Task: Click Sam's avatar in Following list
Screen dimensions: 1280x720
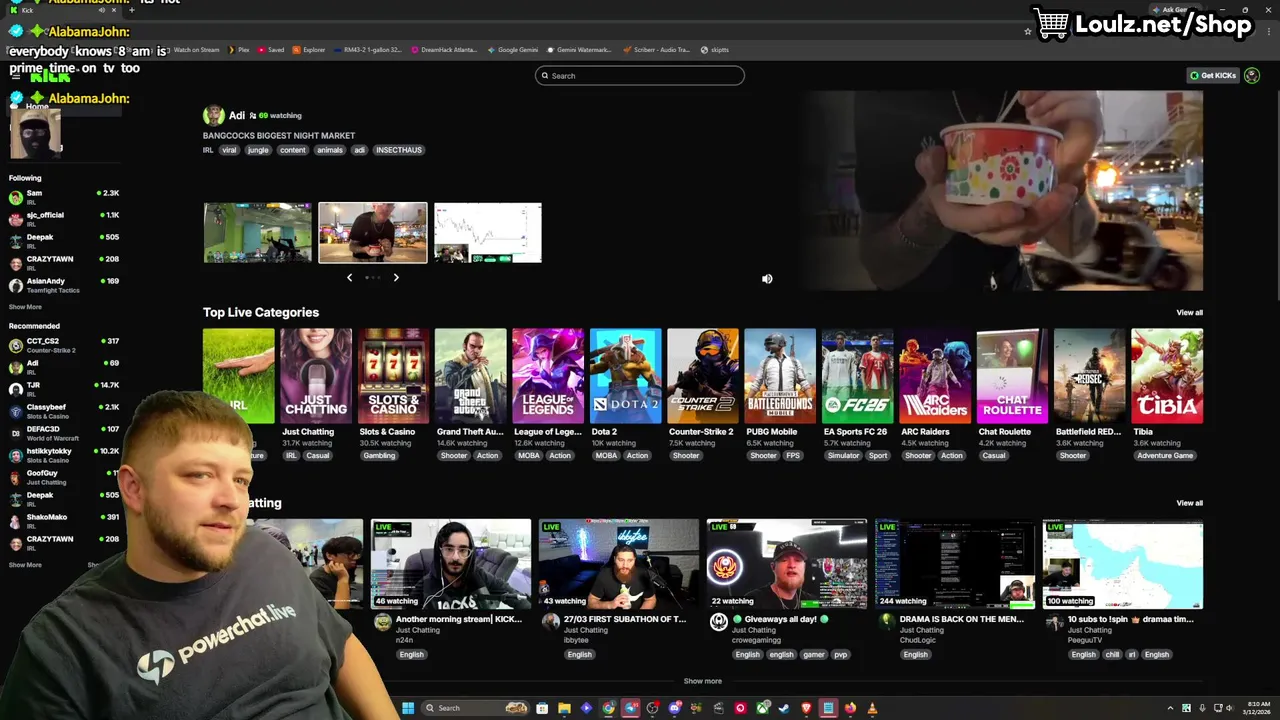Action: pyautogui.click(x=15, y=197)
